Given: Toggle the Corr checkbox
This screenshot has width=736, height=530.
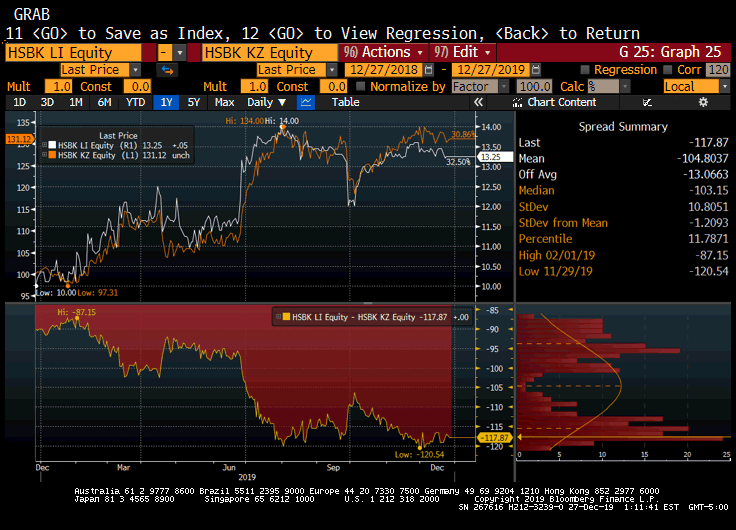Looking at the screenshot, I should tap(668, 70).
